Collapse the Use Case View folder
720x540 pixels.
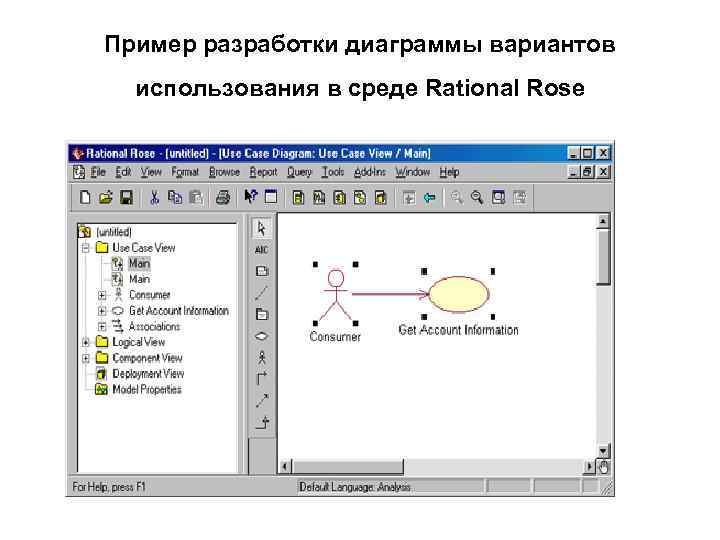pos(86,248)
